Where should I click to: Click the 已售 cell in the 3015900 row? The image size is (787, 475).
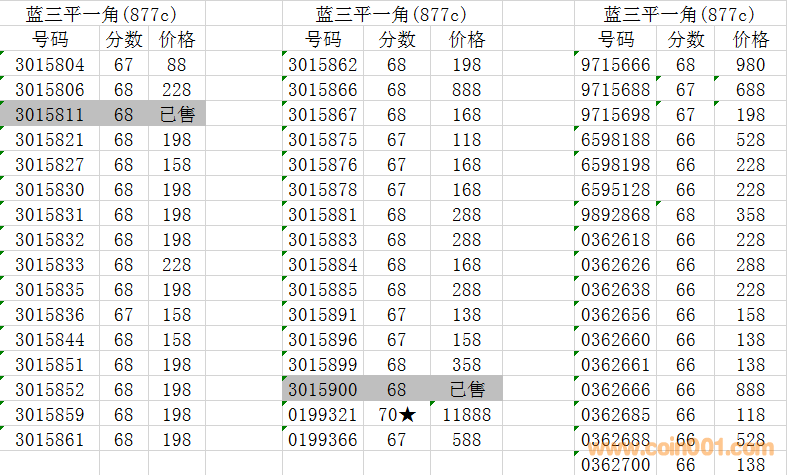pos(466,389)
